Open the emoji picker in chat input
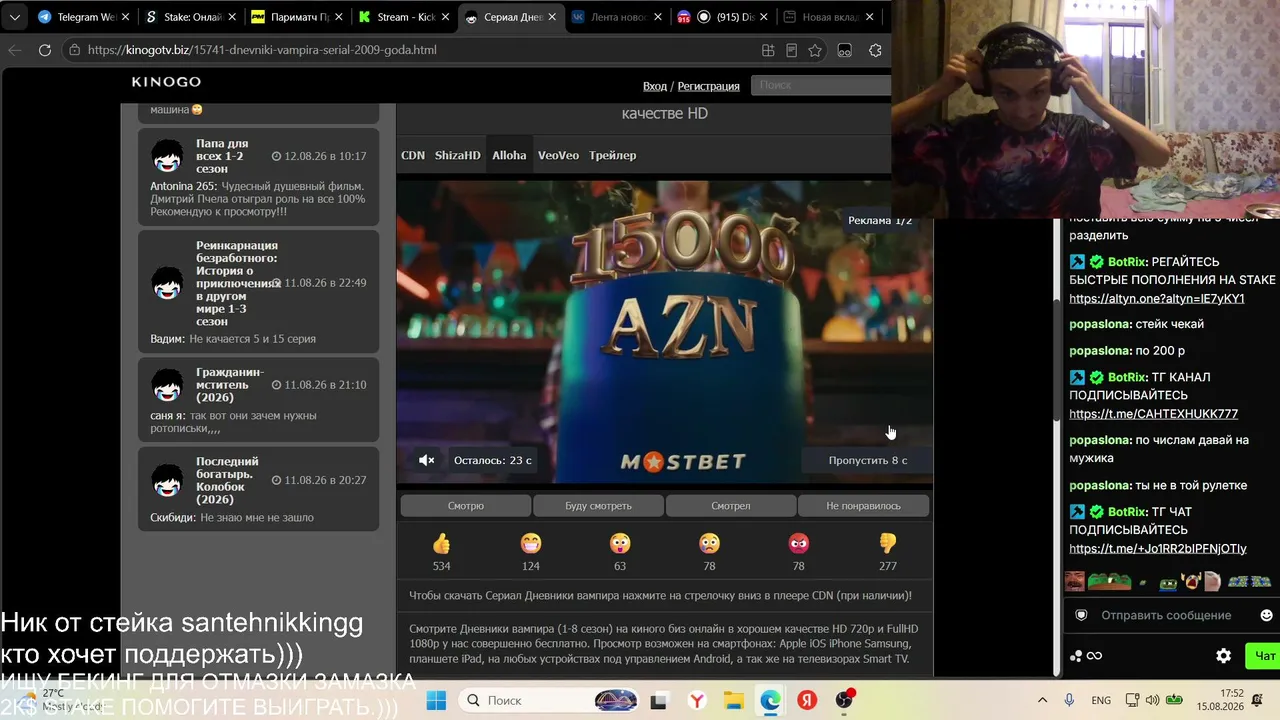Viewport: 1280px width, 720px height. (1266, 615)
